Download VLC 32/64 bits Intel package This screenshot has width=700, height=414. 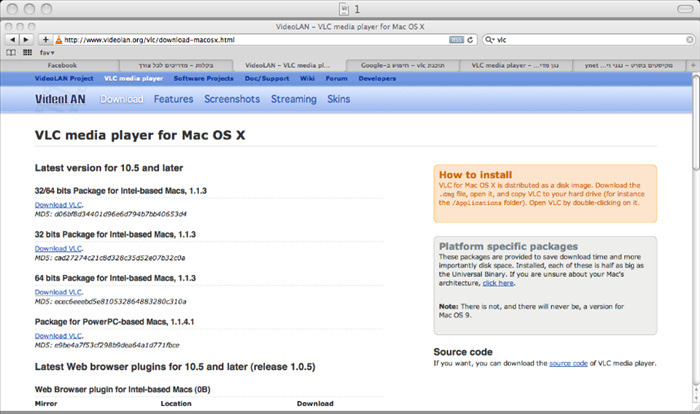[58, 205]
